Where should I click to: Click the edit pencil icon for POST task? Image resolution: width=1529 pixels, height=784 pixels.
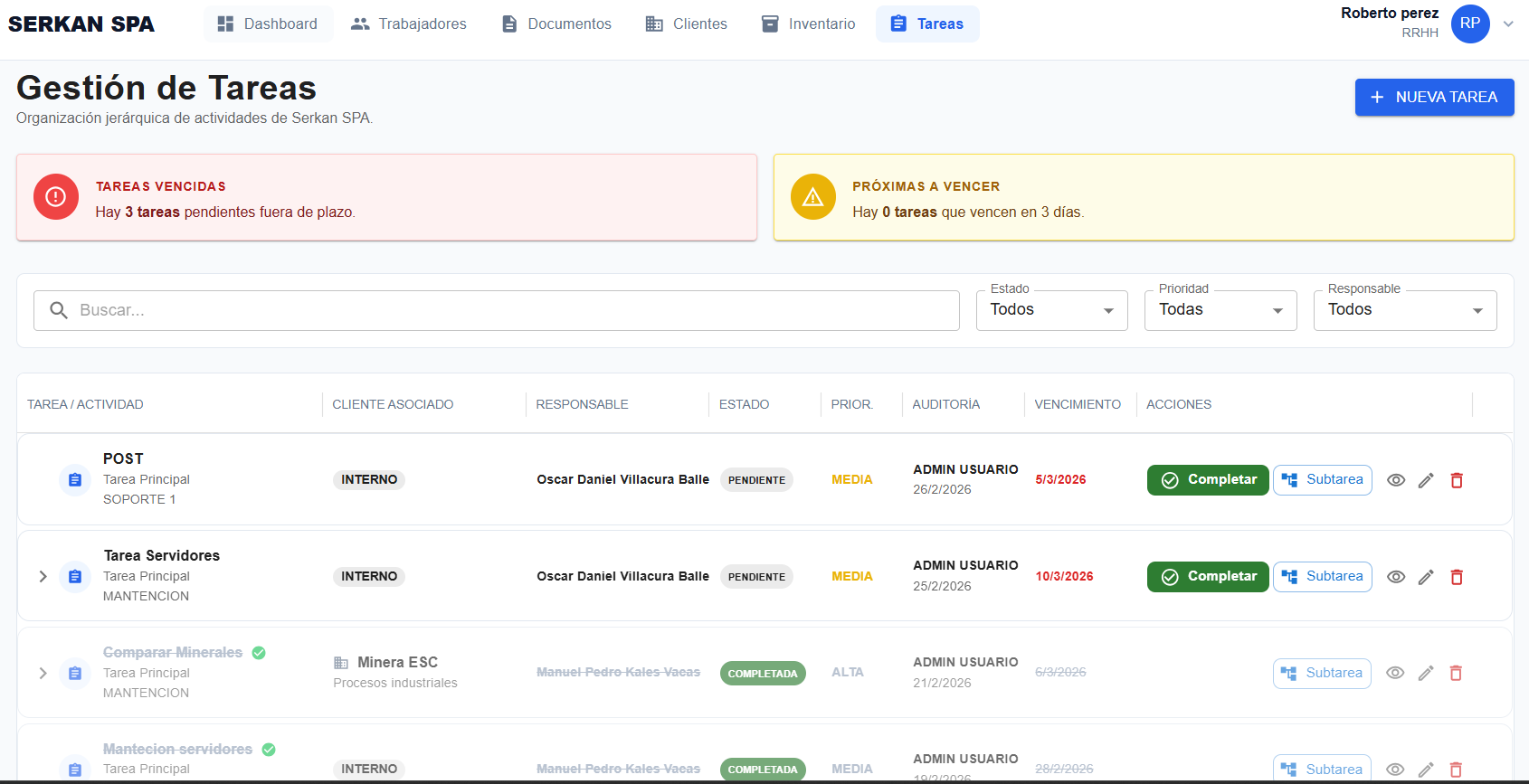tap(1426, 480)
